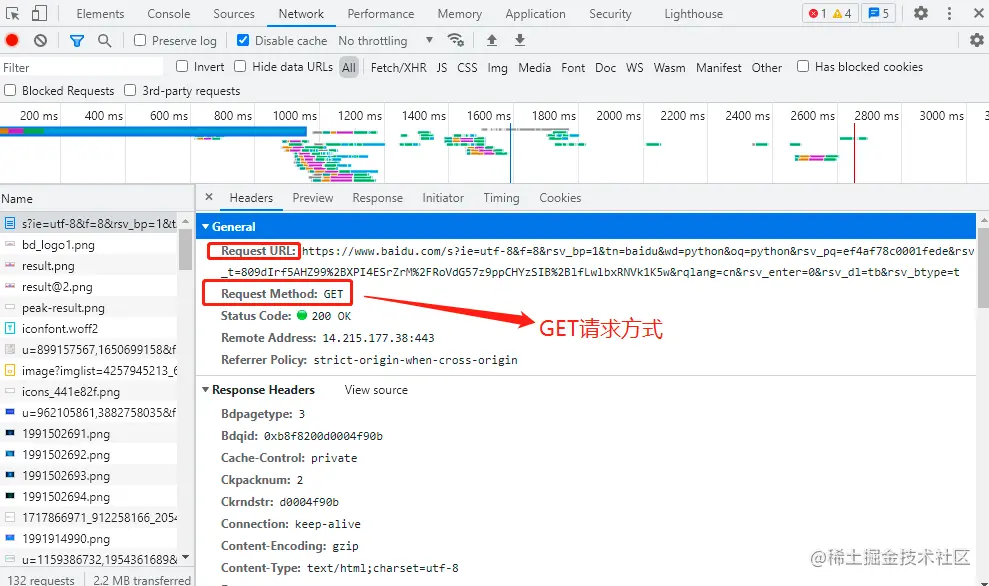Open the request Timing tab
Viewport: 989px width, 586px height.
[x=501, y=197]
